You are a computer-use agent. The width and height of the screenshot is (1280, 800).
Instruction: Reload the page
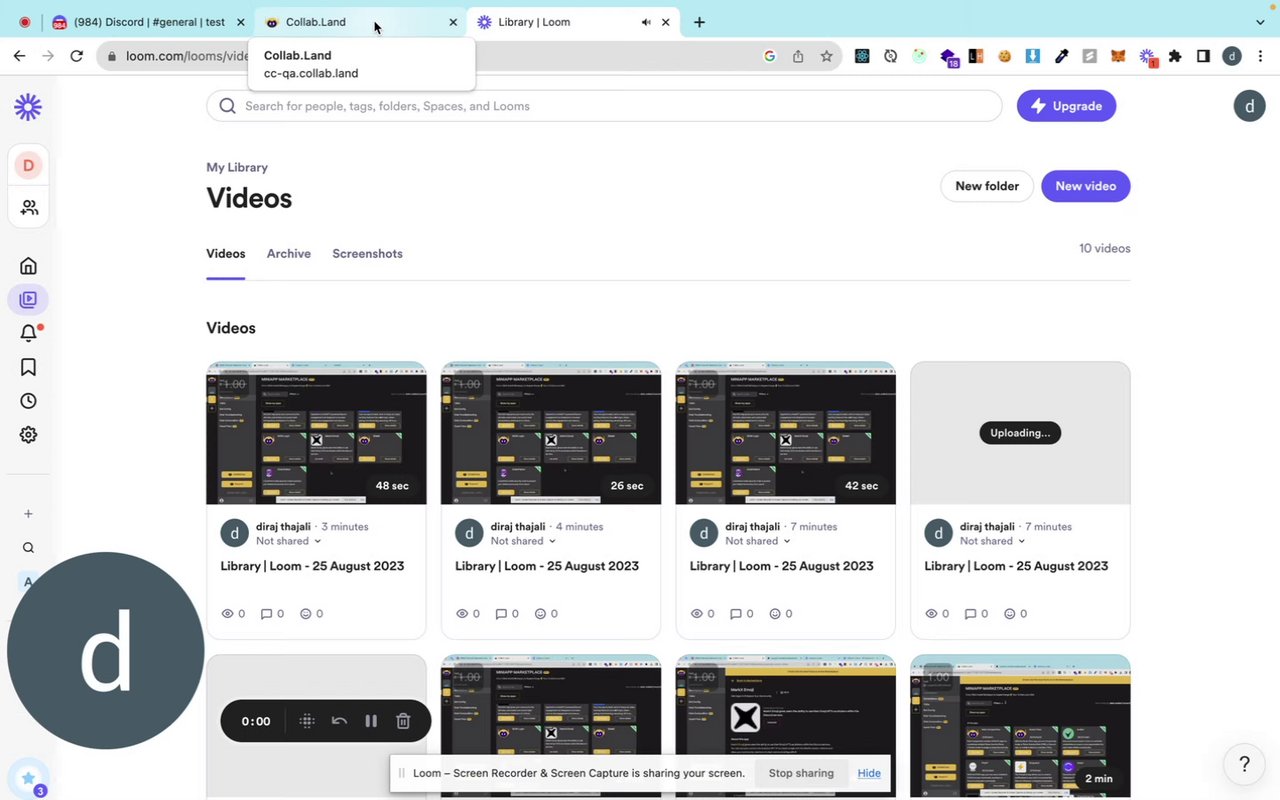pyautogui.click(x=76, y=56)
